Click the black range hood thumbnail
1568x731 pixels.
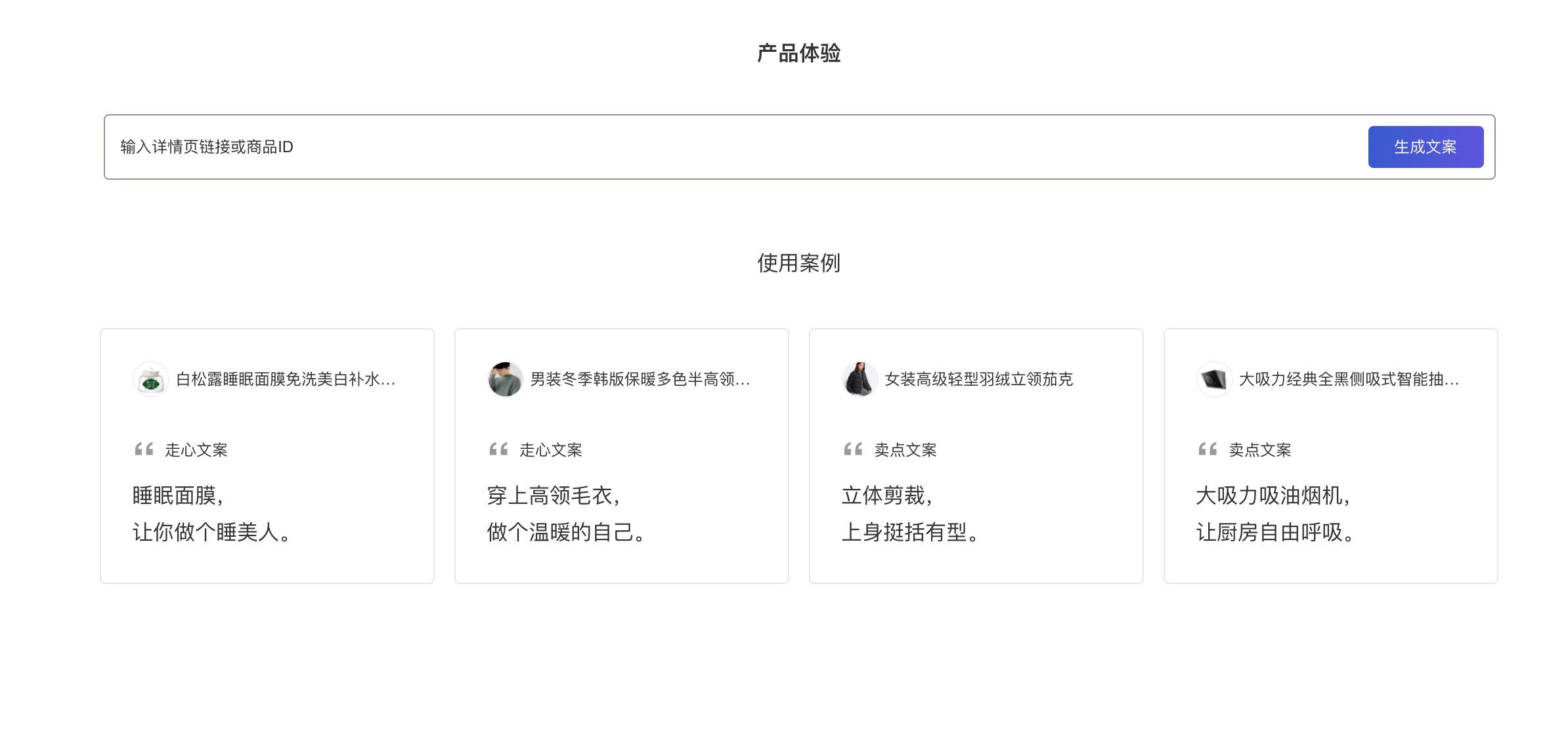click(1214, 379)
